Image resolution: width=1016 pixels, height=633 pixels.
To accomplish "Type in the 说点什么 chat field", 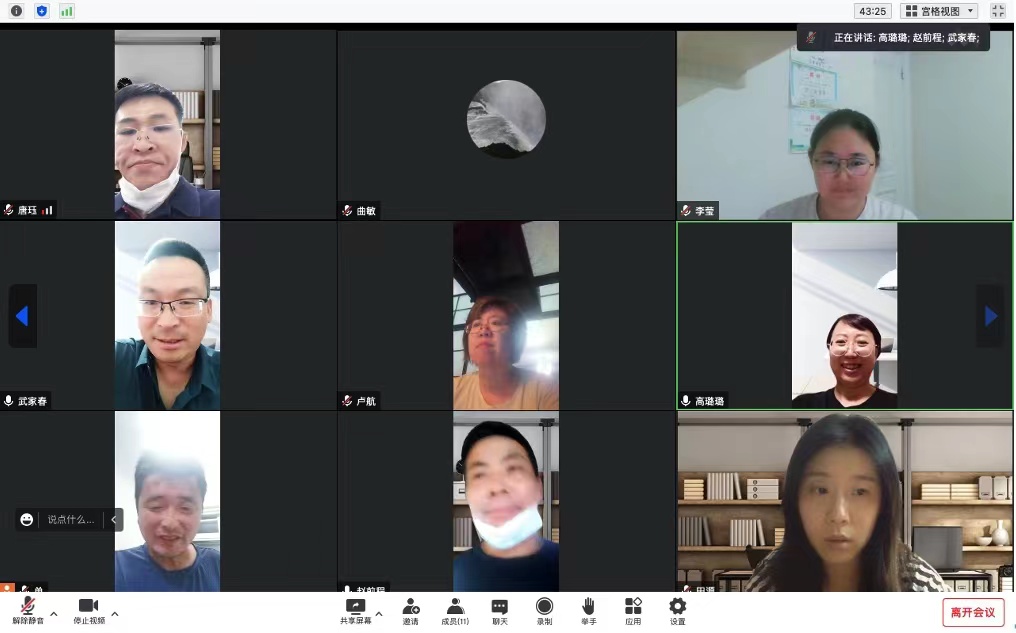I will pyautogui.click(x=71, y=520).
